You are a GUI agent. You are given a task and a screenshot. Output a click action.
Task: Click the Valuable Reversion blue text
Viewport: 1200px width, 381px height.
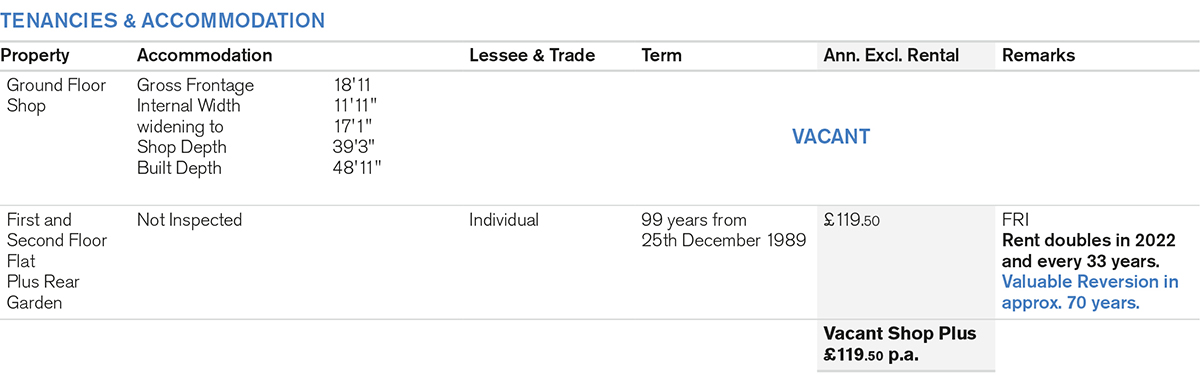point(1090,292)
